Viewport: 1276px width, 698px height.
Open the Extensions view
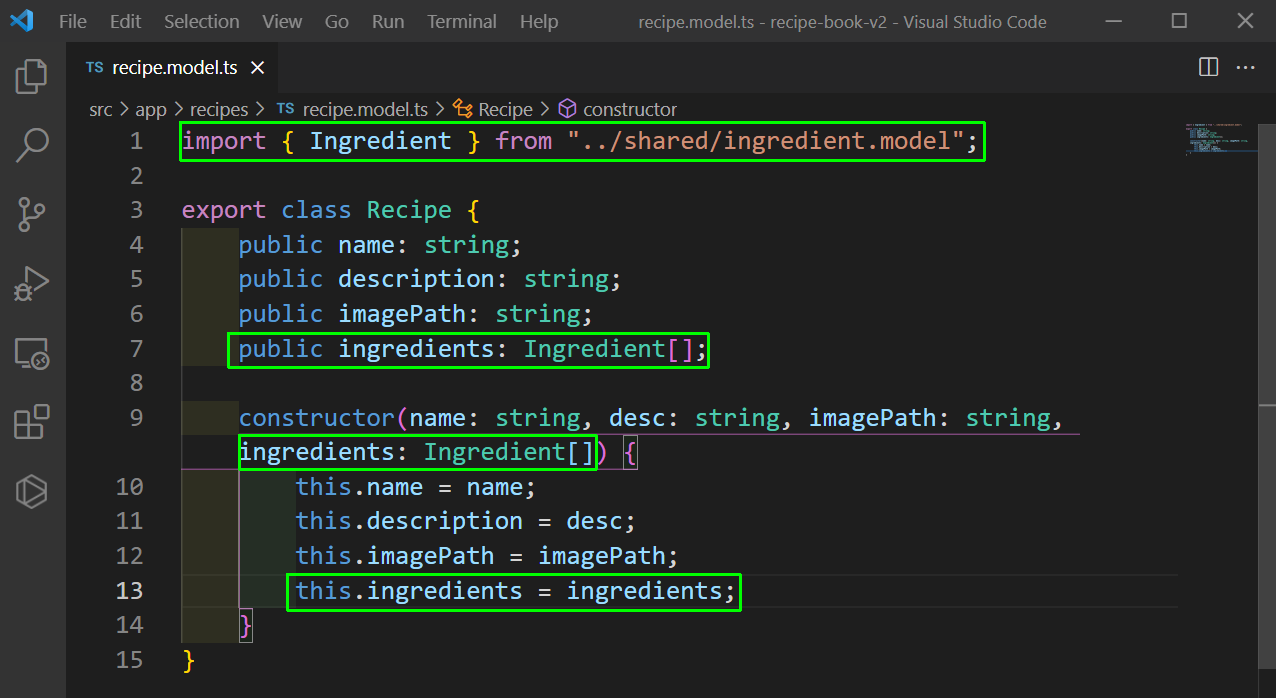coord(32,421)
